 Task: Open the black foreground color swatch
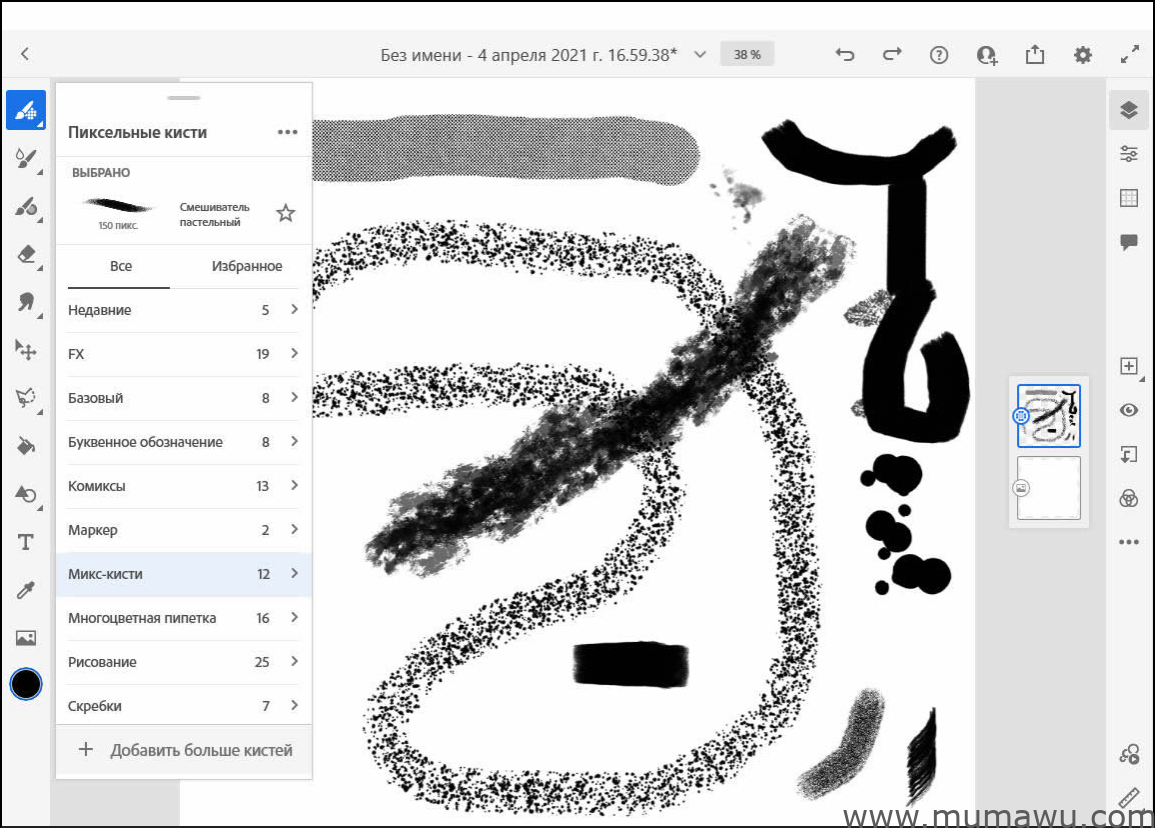click(26, 684)
